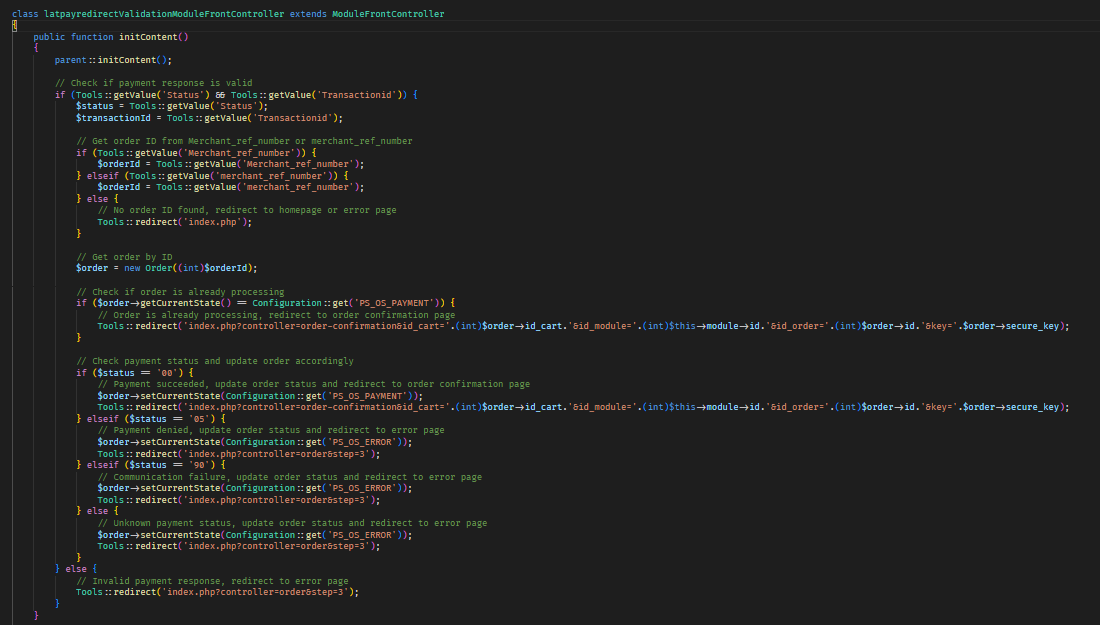Click the line 'parent::initContent();'
The height and width of the screenshot is (625, 1100).
[113, 60]
